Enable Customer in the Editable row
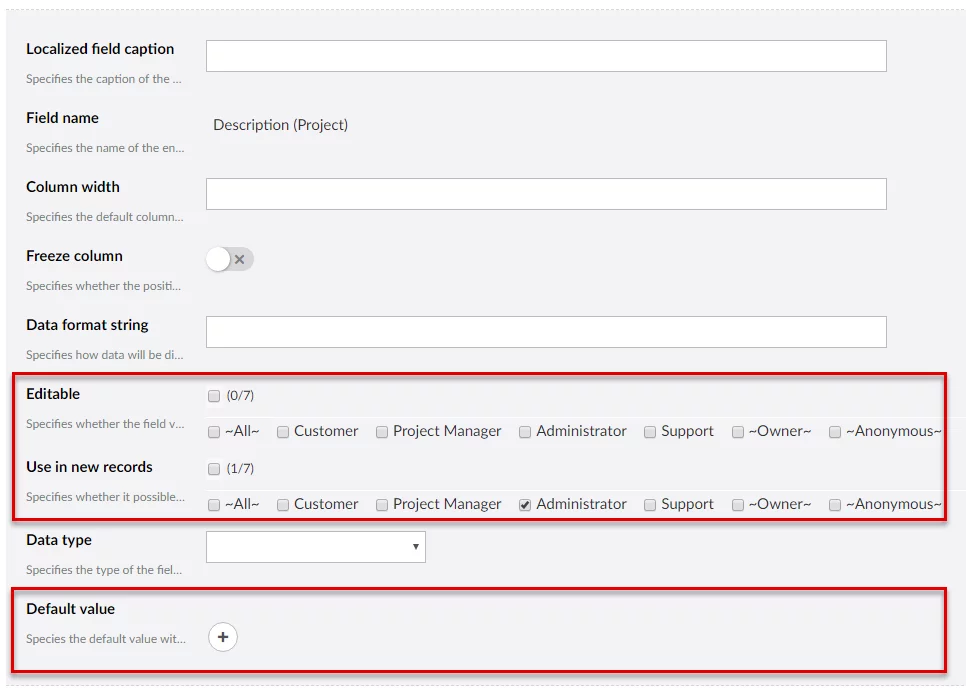 283,432
